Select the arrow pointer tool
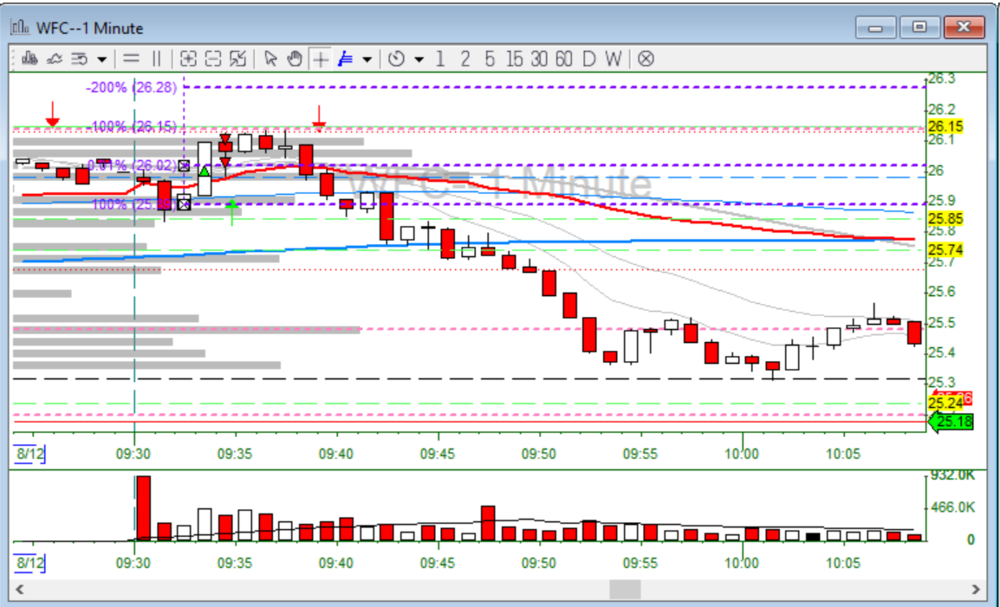 click(x=270, y=59)
